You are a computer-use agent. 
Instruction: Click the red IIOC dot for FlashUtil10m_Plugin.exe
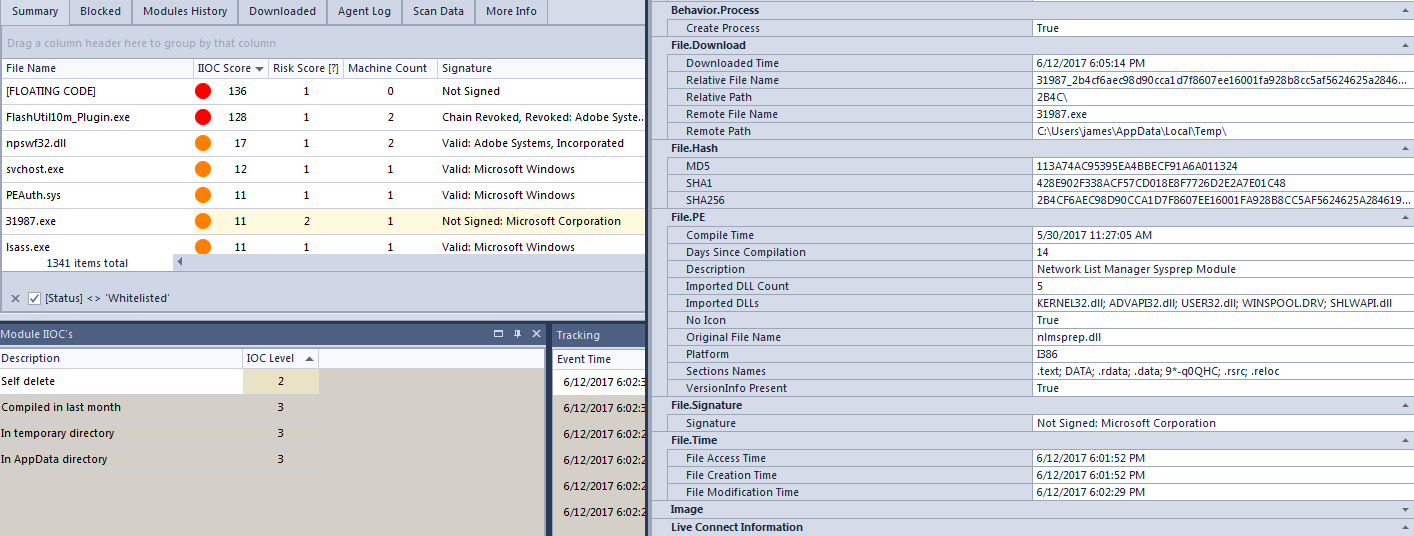point(203,117)
